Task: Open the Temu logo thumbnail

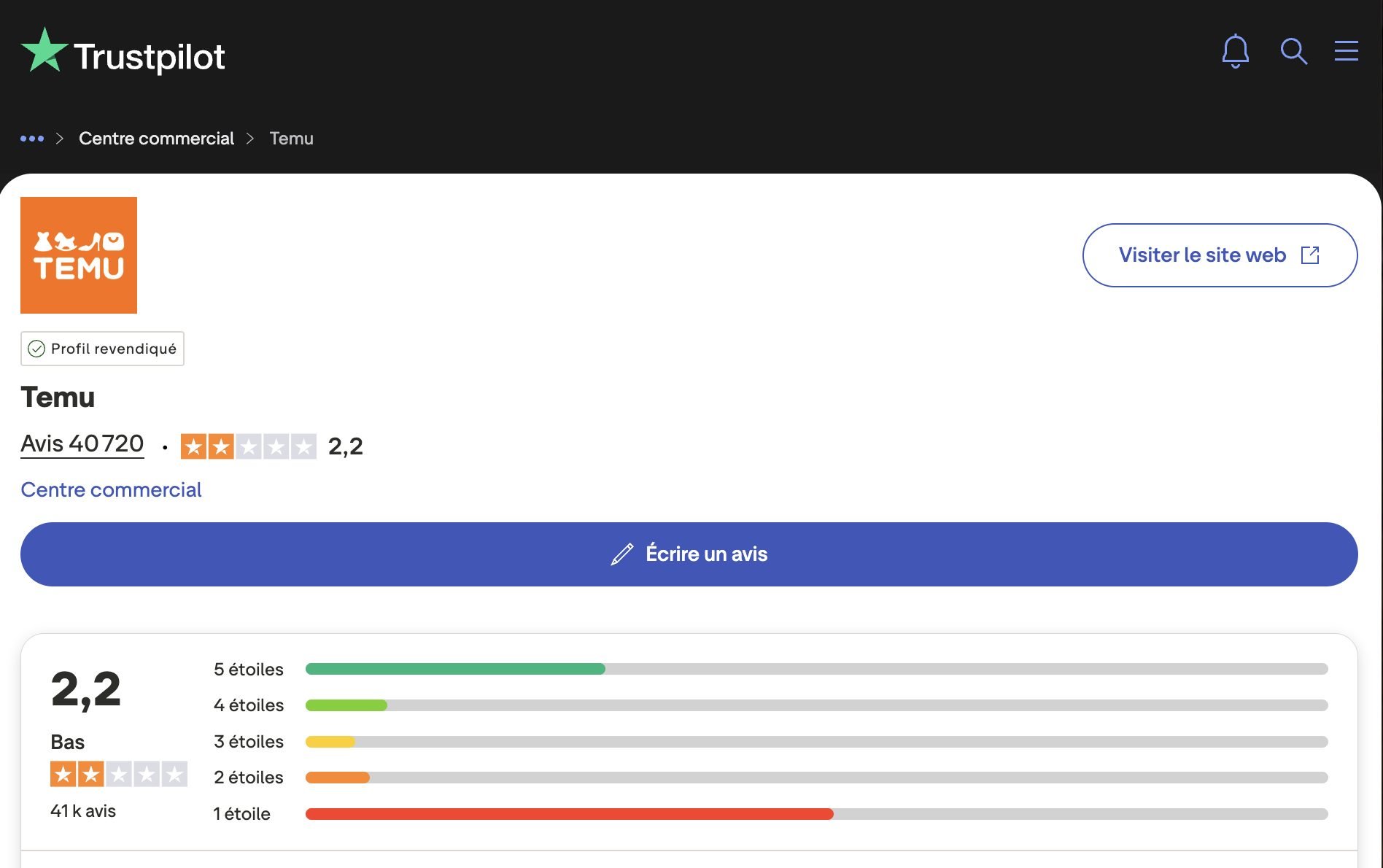Action: click(x=79, y=255)
